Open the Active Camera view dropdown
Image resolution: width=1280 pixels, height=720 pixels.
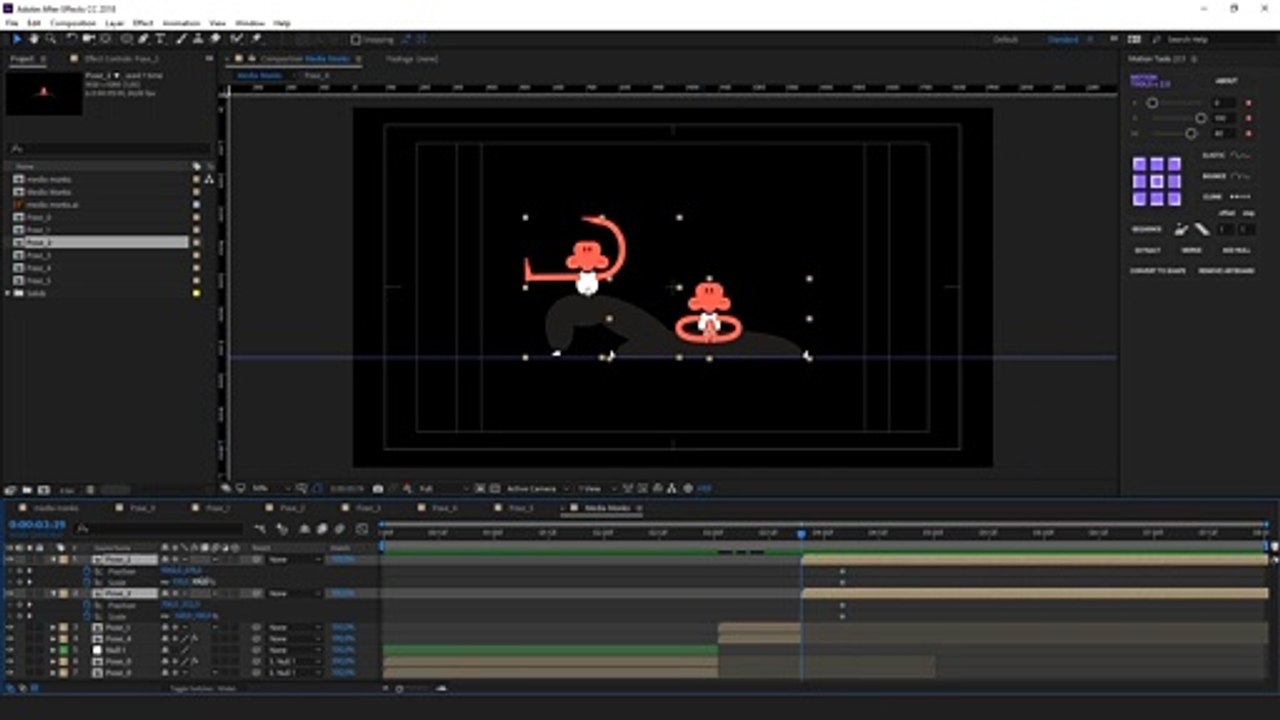[x=537, y=488]
